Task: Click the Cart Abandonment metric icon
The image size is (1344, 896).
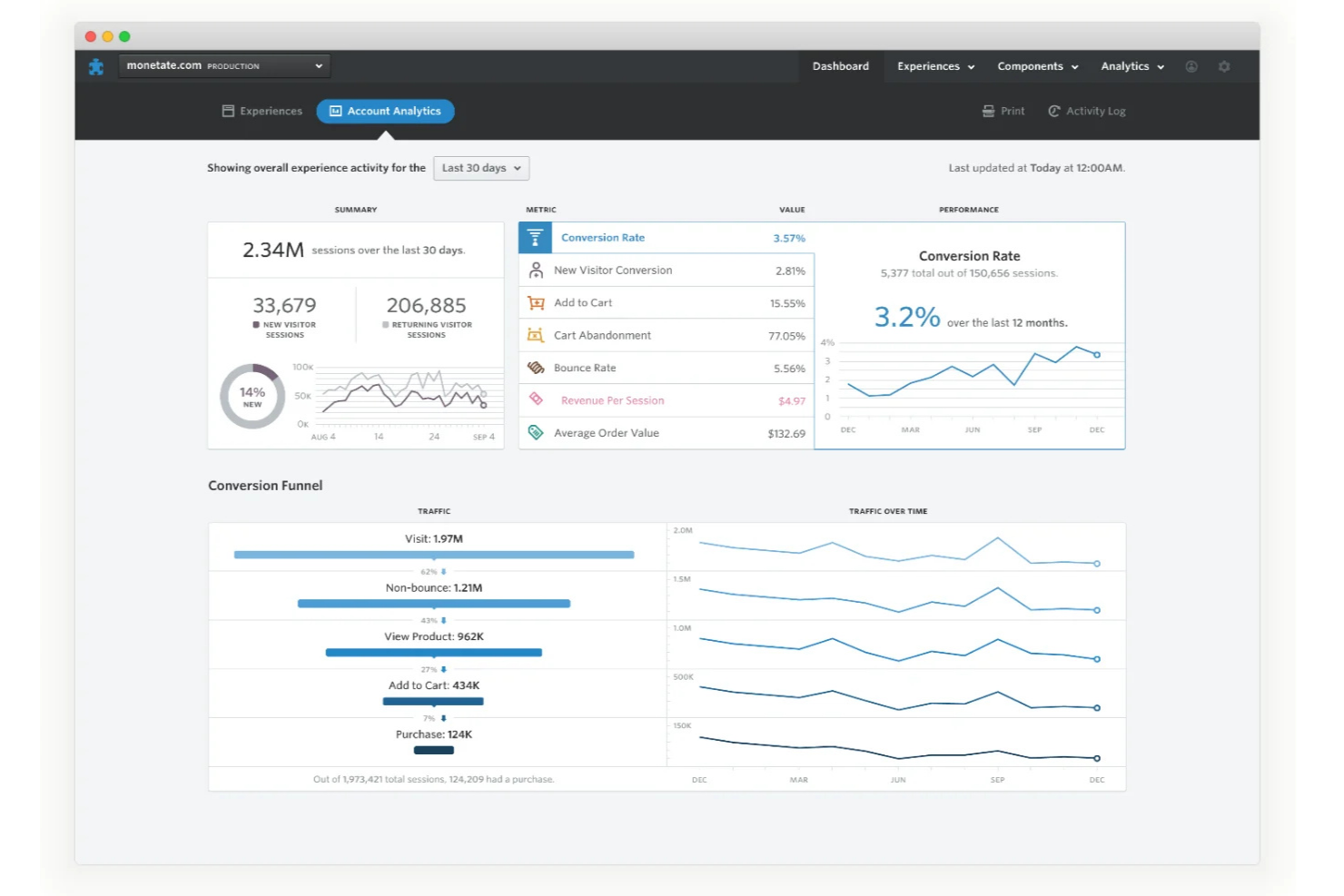Action: 536,335
